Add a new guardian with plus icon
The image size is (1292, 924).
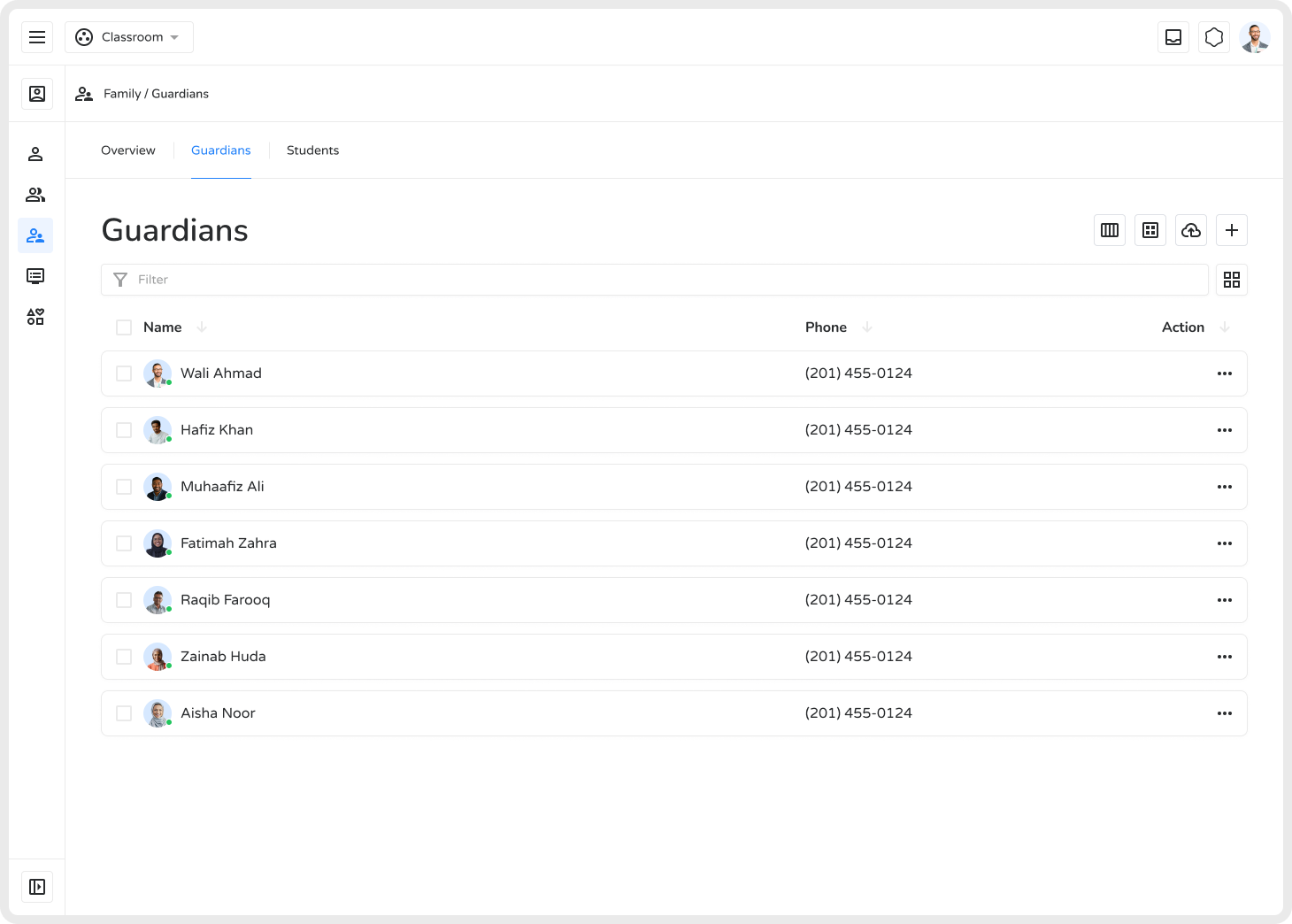pos(1232,230)
